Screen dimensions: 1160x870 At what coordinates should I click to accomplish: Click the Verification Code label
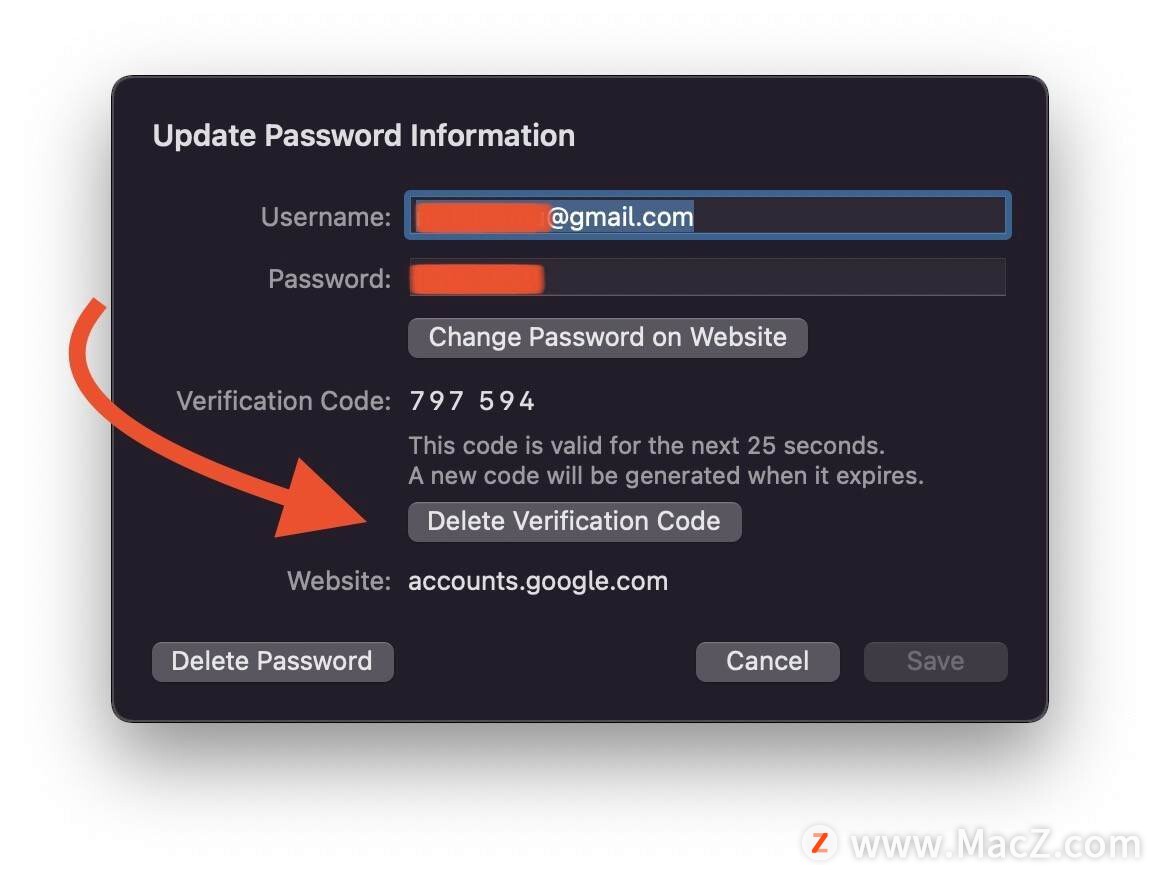tap(283, 401)
